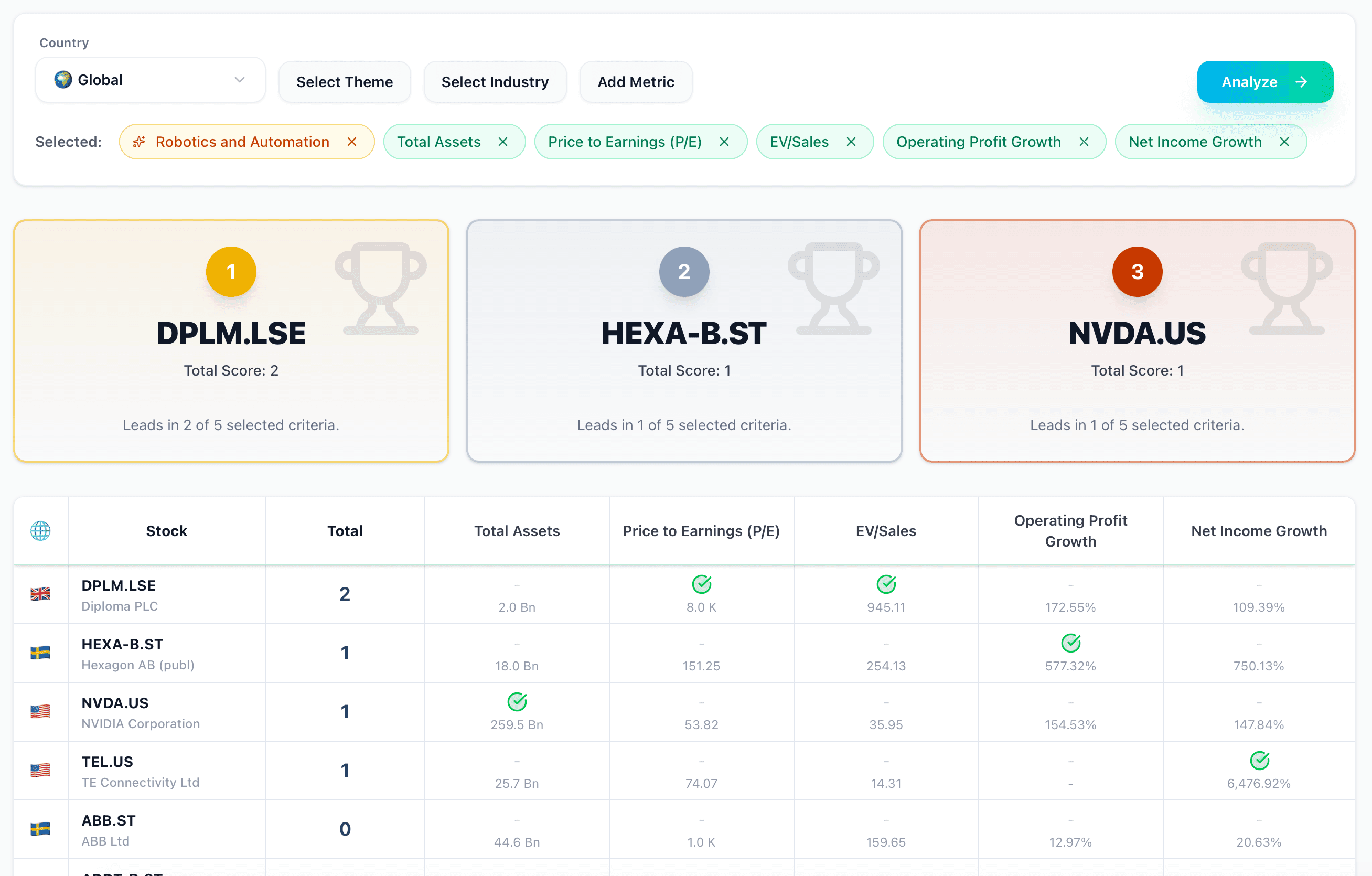This screenshot has width=1372, height=876.
Task: Click the NVDA.US Total Assets leader checkmark
Action: tap(517, 702)
